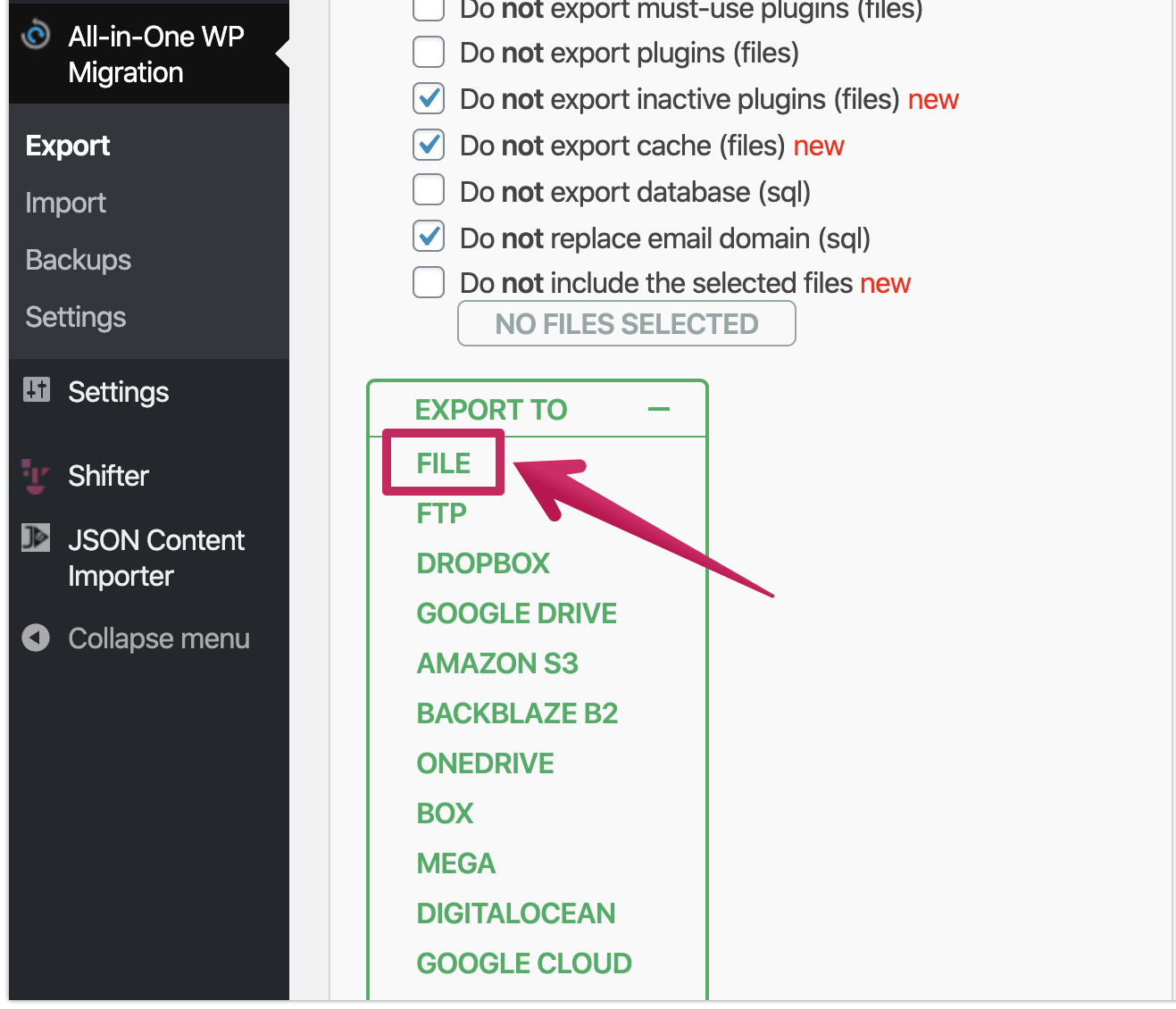Export to AMAZON S3 option
The image size is (1176, 1009).
coord(497,663)
